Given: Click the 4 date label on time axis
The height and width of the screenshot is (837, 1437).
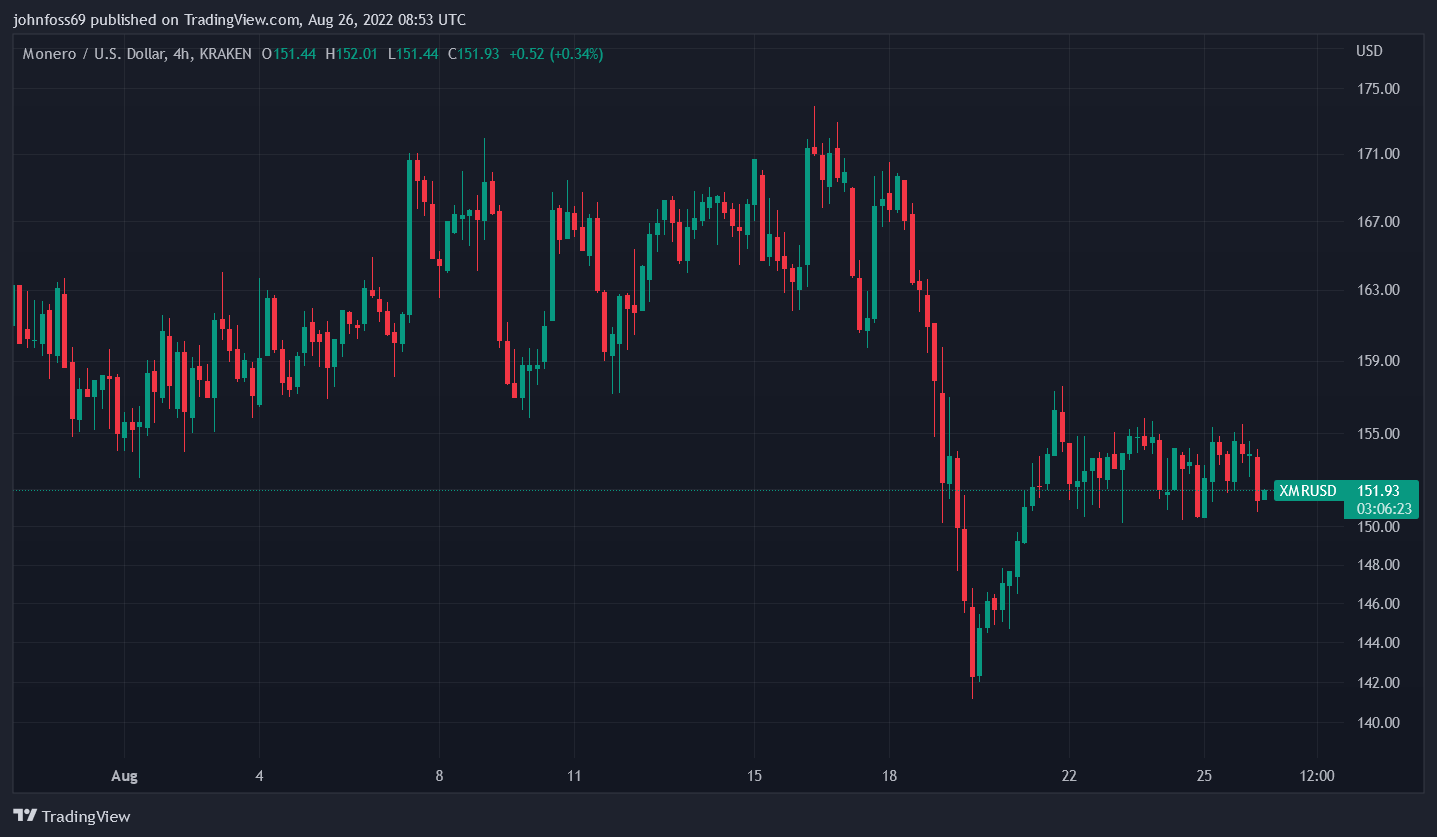Looking at the screenshot, I should tap(259, 776).
